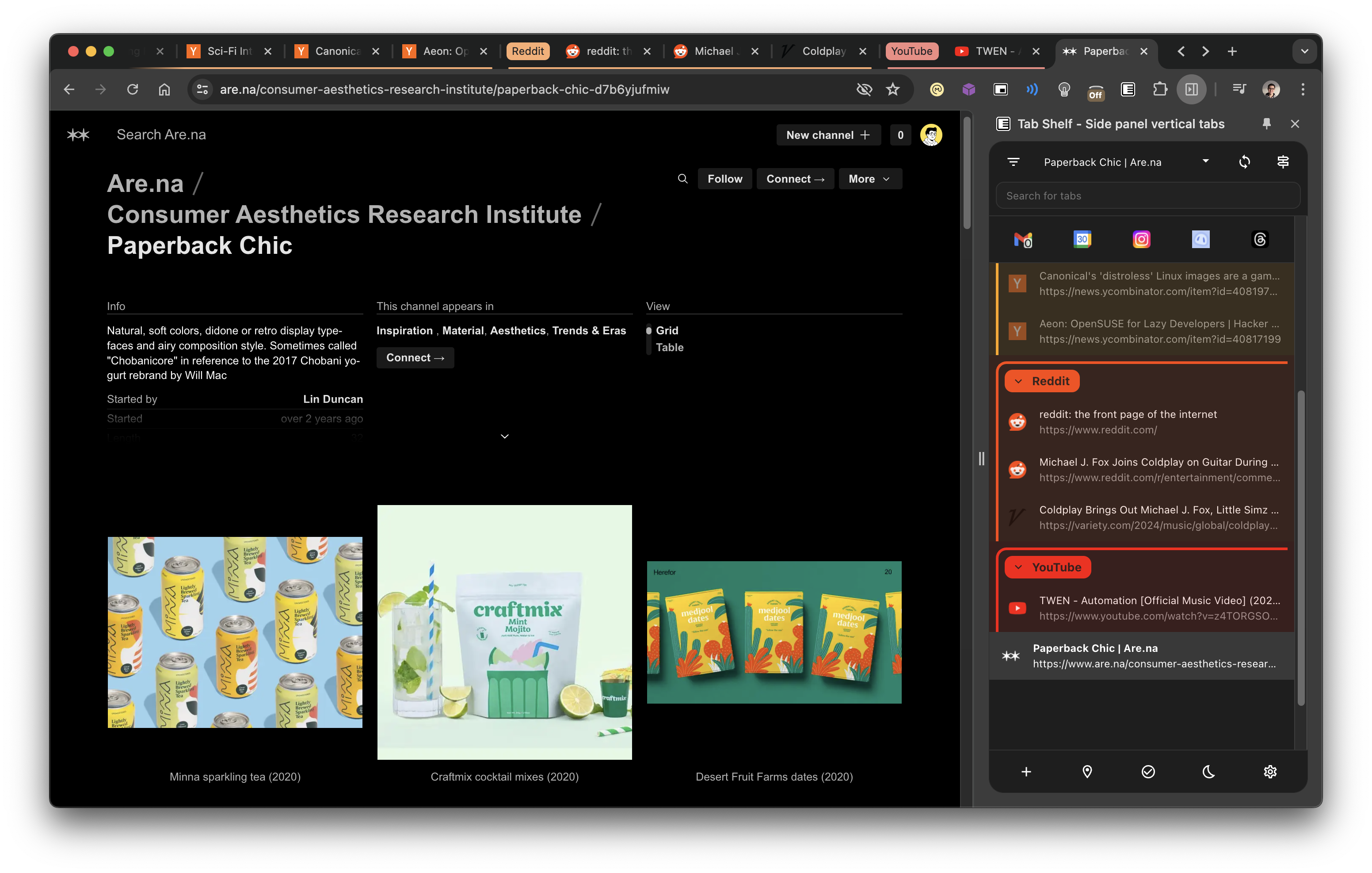
Task: Open the Extensions puzzle icon
Action: (1159, 89)
